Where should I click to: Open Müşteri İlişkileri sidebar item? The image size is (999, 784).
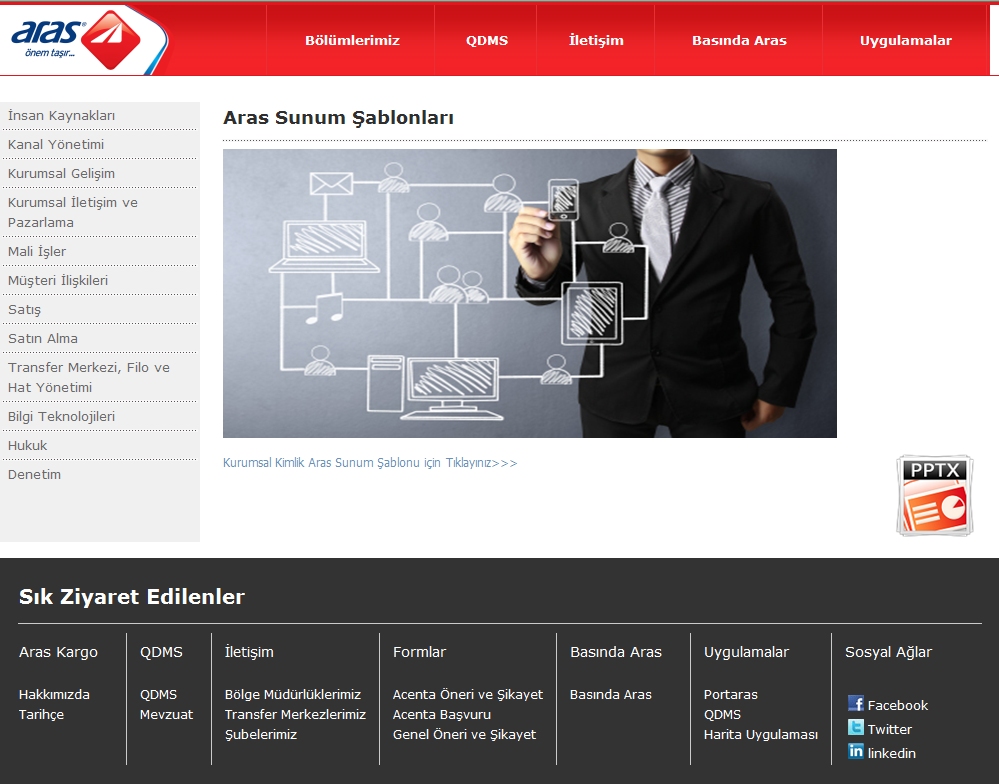point(58,281)
